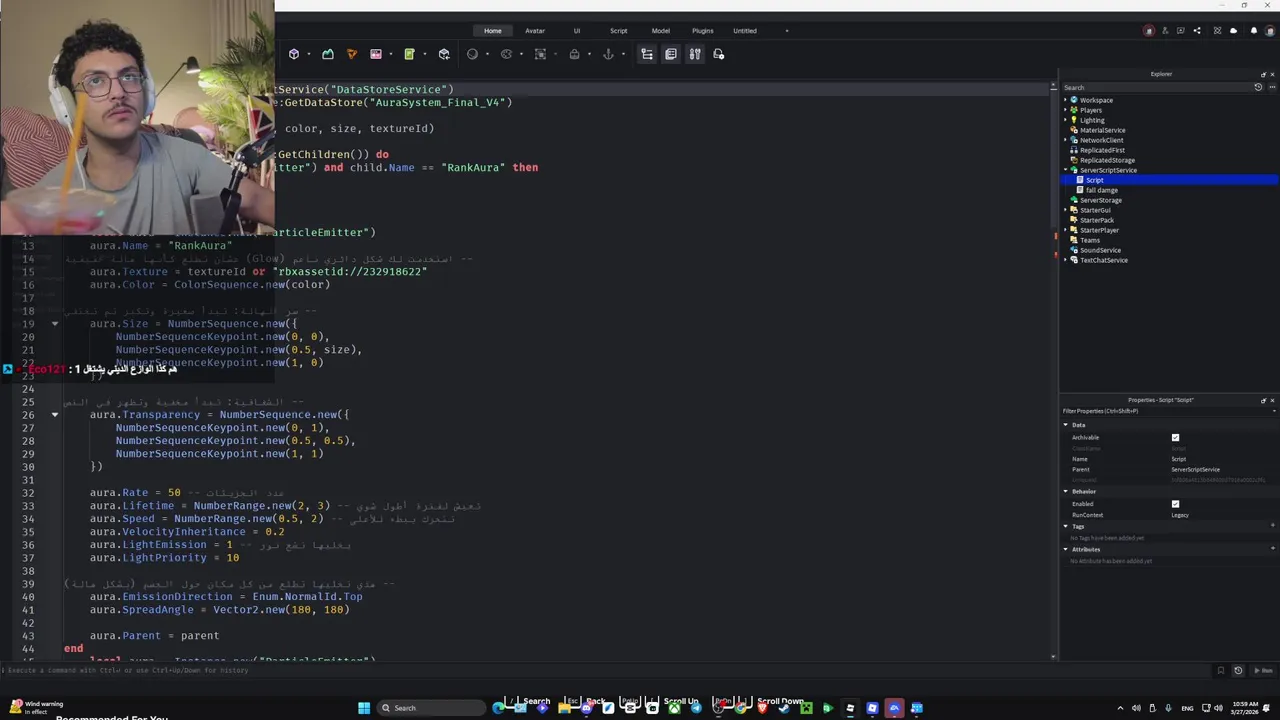
Task: Click the command bar Run button
Action: coord(1265,670)
